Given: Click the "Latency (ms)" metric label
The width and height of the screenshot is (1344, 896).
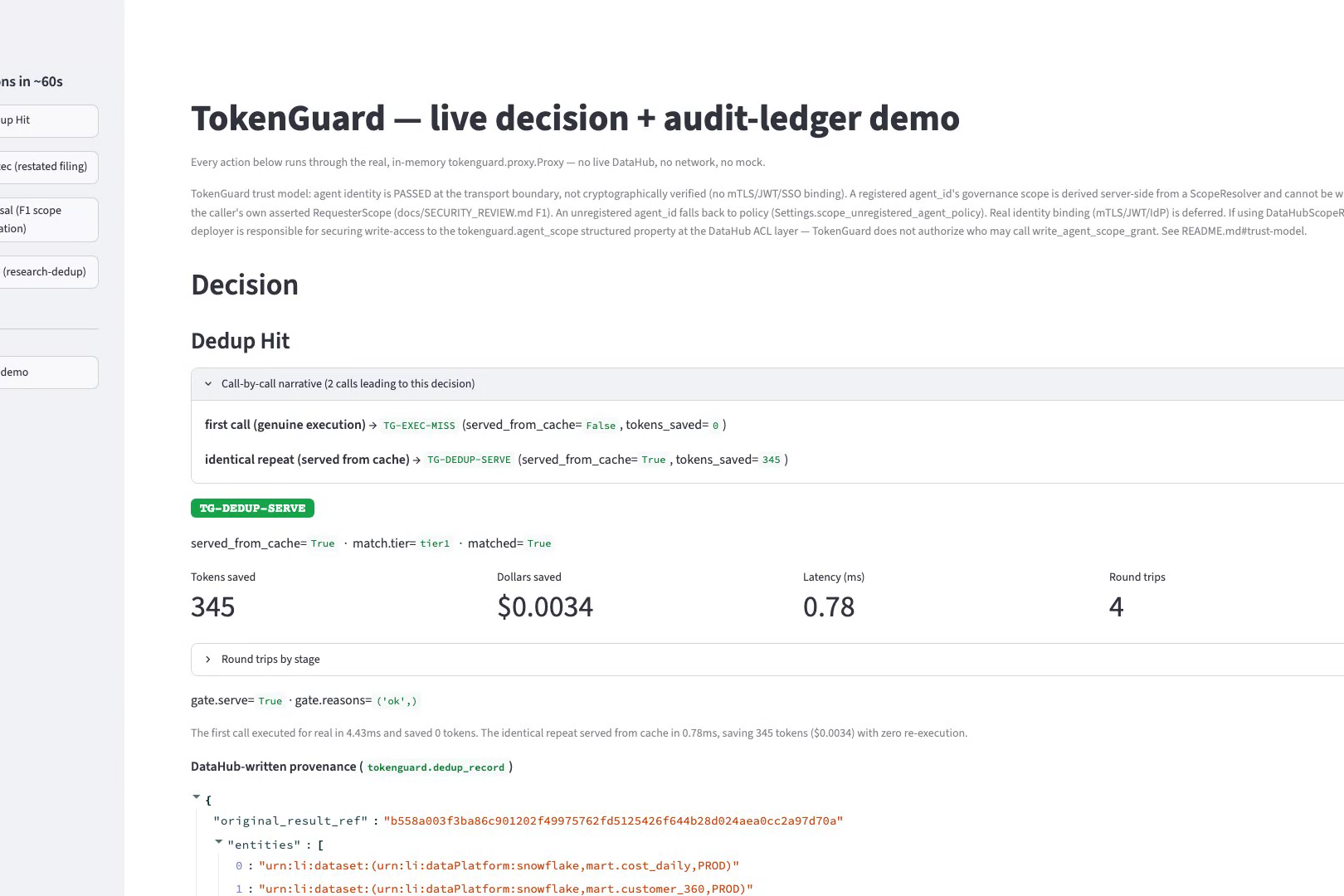Looking at the screenshot, I should tap(834, 577).
